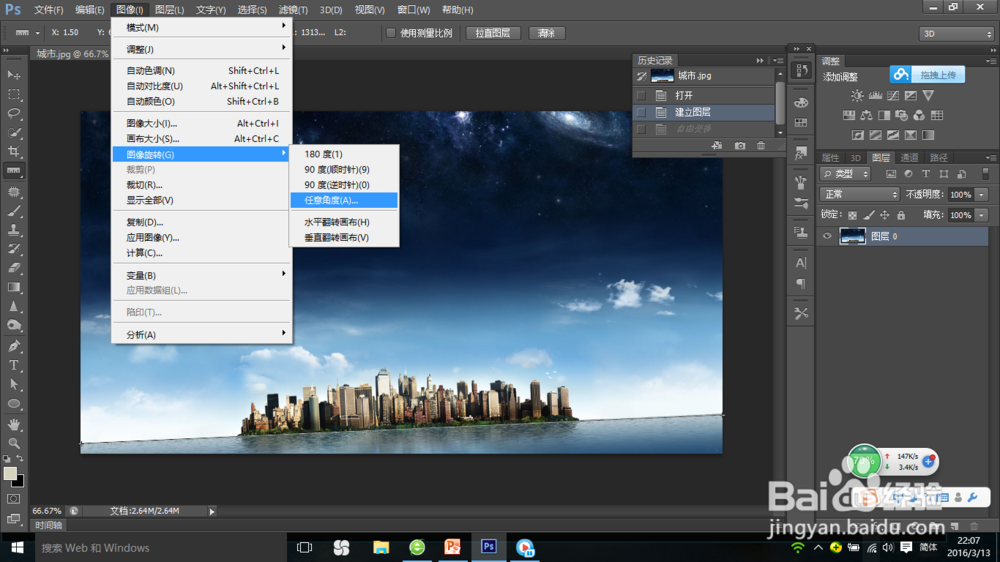Open the 滤镜(T) menu
1000x562 pixels.
(x=293, y=10)
